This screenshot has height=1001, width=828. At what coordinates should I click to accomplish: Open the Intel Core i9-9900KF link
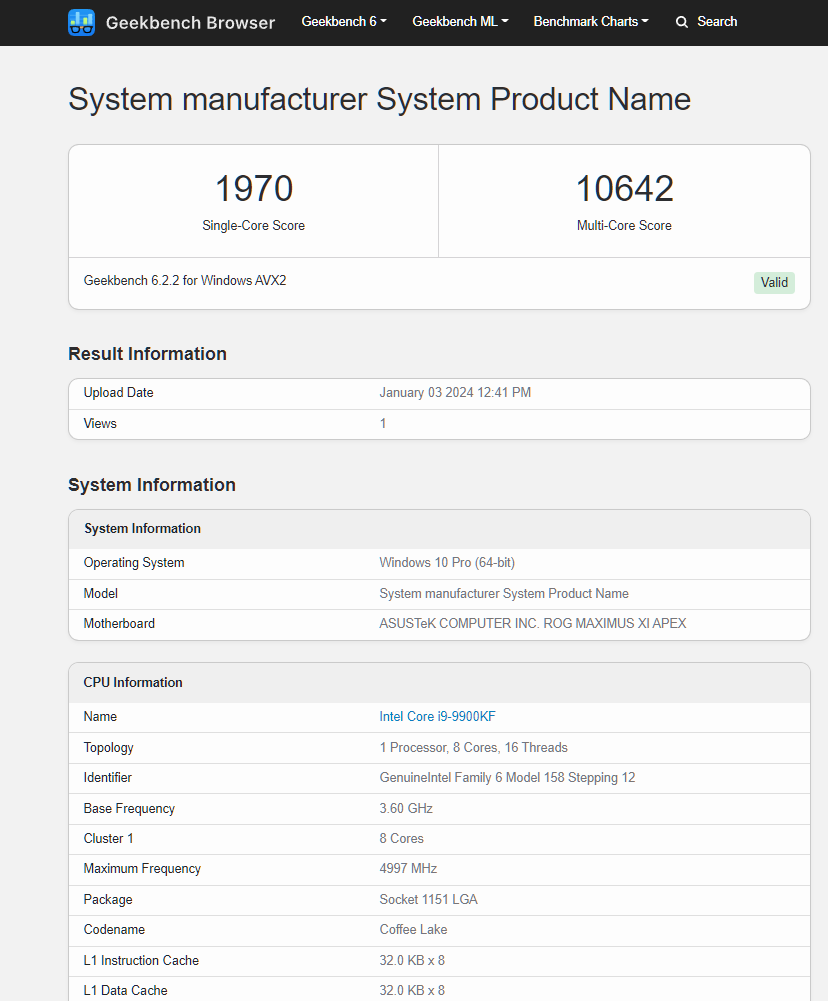coord(437,716)
